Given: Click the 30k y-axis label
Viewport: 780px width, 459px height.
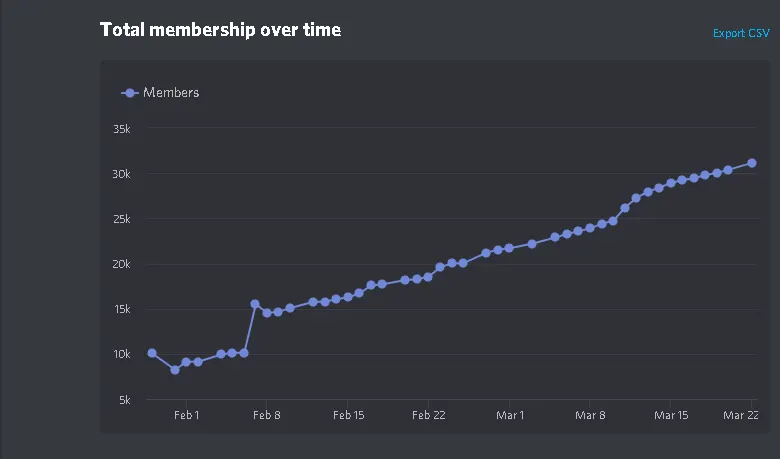Looking at the screenshot, I should (x=121, y=174).
